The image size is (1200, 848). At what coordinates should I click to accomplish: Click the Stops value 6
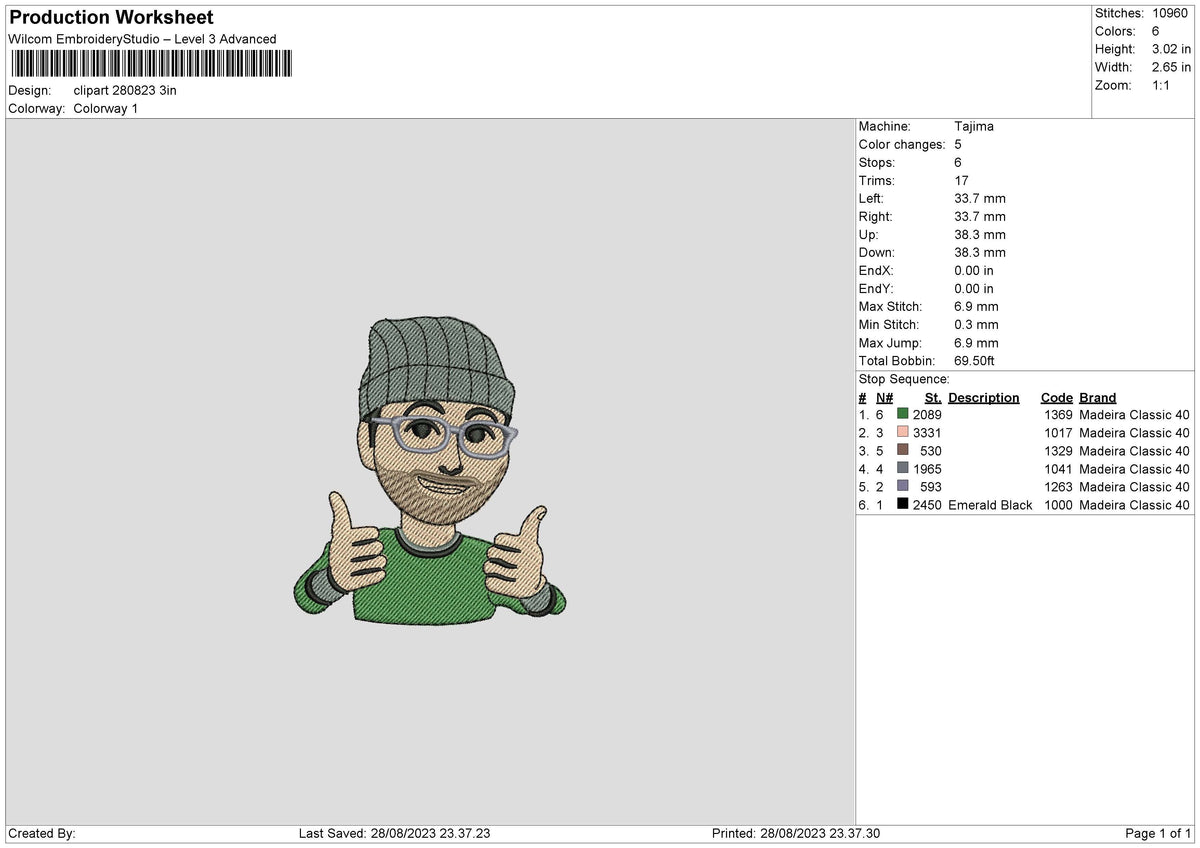pyautogui.click(x=958, y=162)
